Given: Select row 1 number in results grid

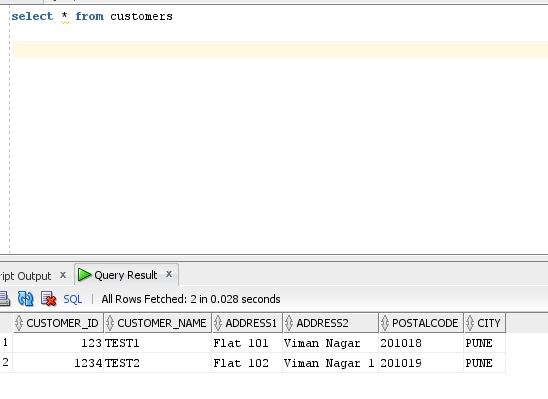Looking at the screenshot, I should 6,342.
